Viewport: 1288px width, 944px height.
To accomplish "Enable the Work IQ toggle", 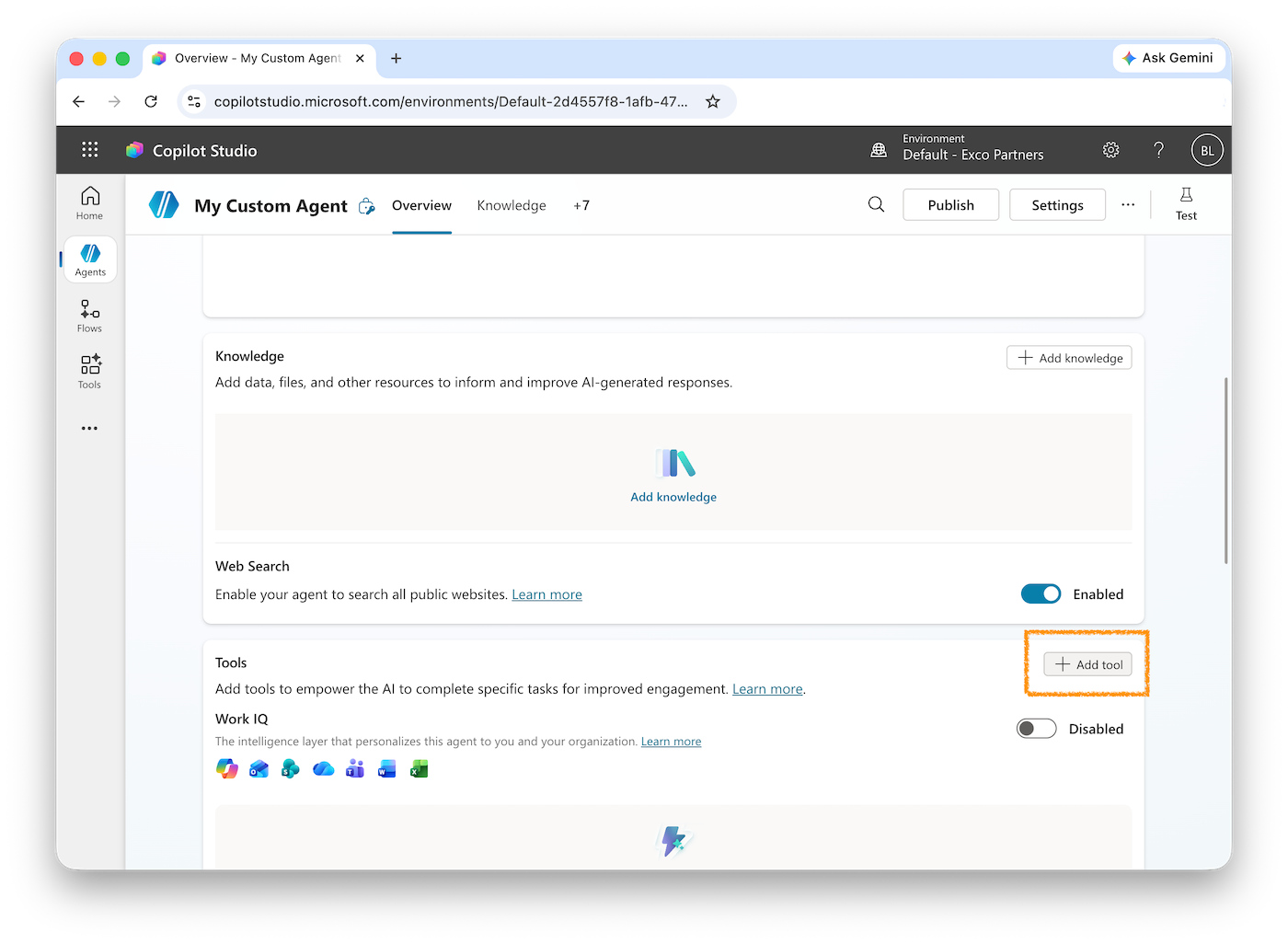I will (1037, 729).
